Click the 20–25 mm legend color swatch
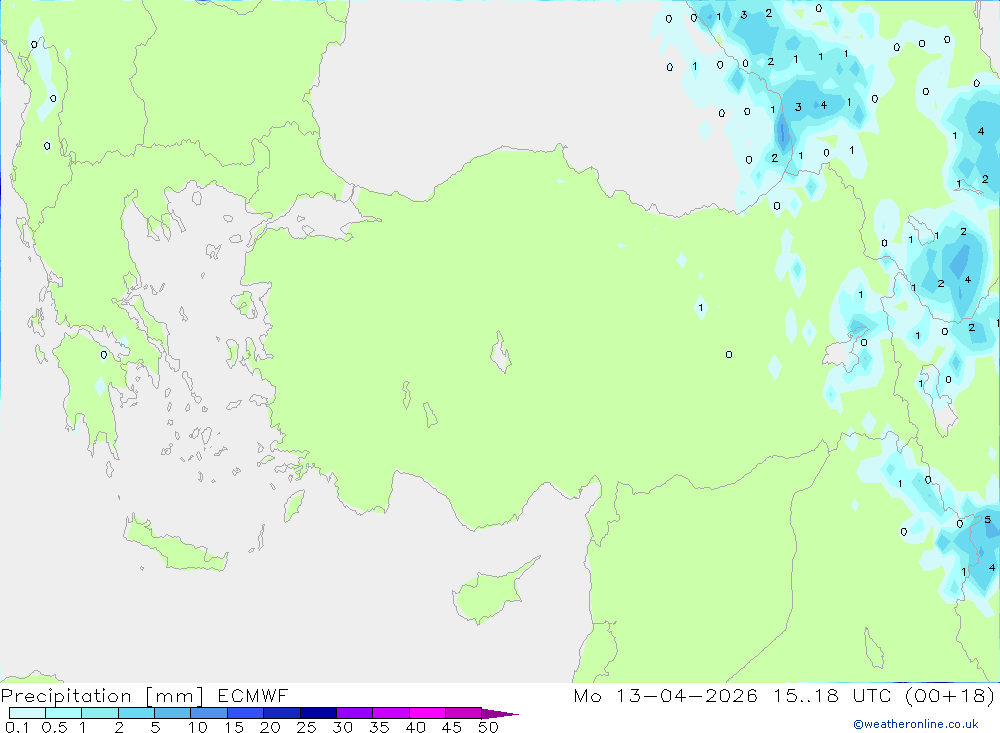 282,713
